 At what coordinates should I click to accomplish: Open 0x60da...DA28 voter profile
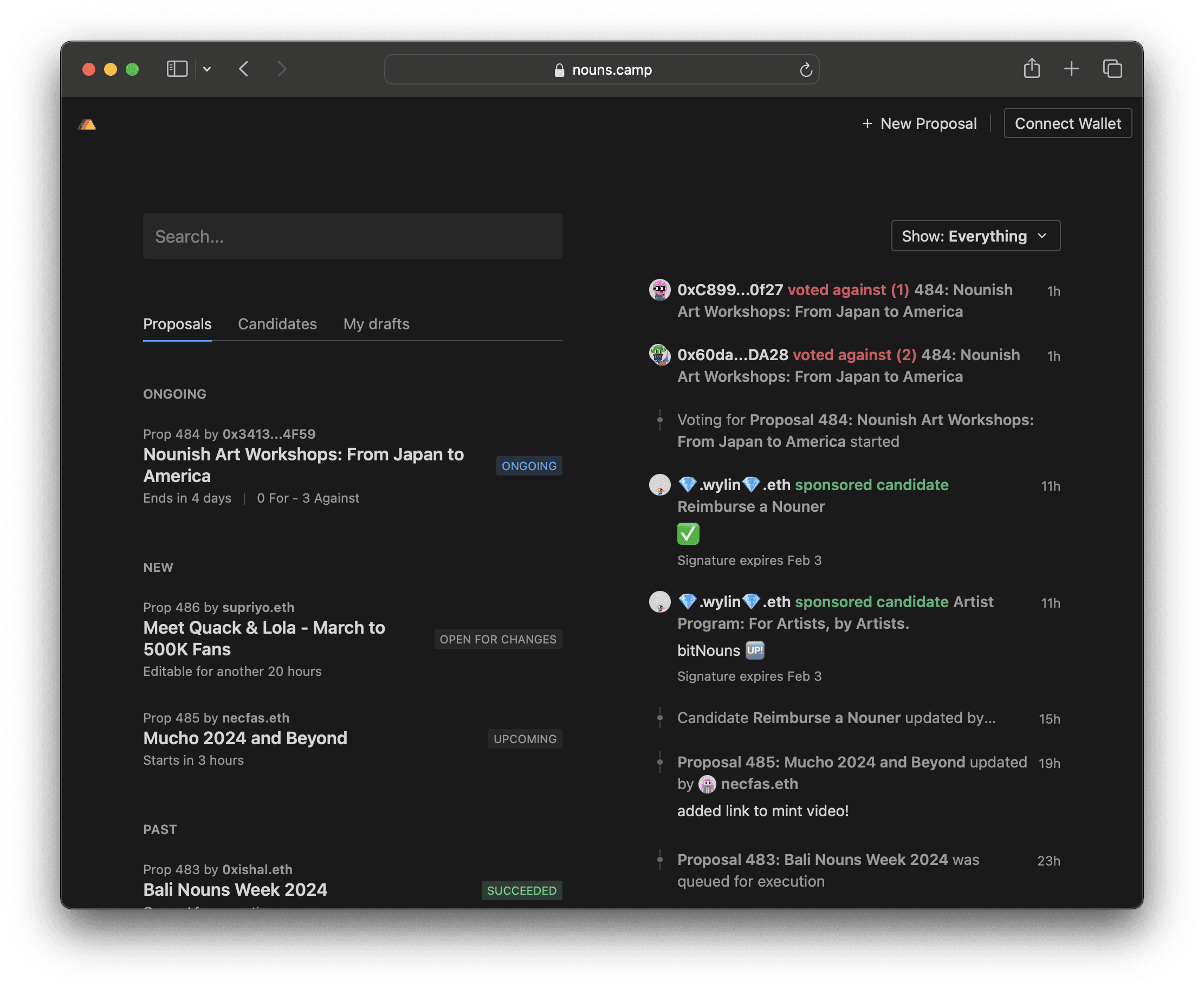tap(732, 355)
